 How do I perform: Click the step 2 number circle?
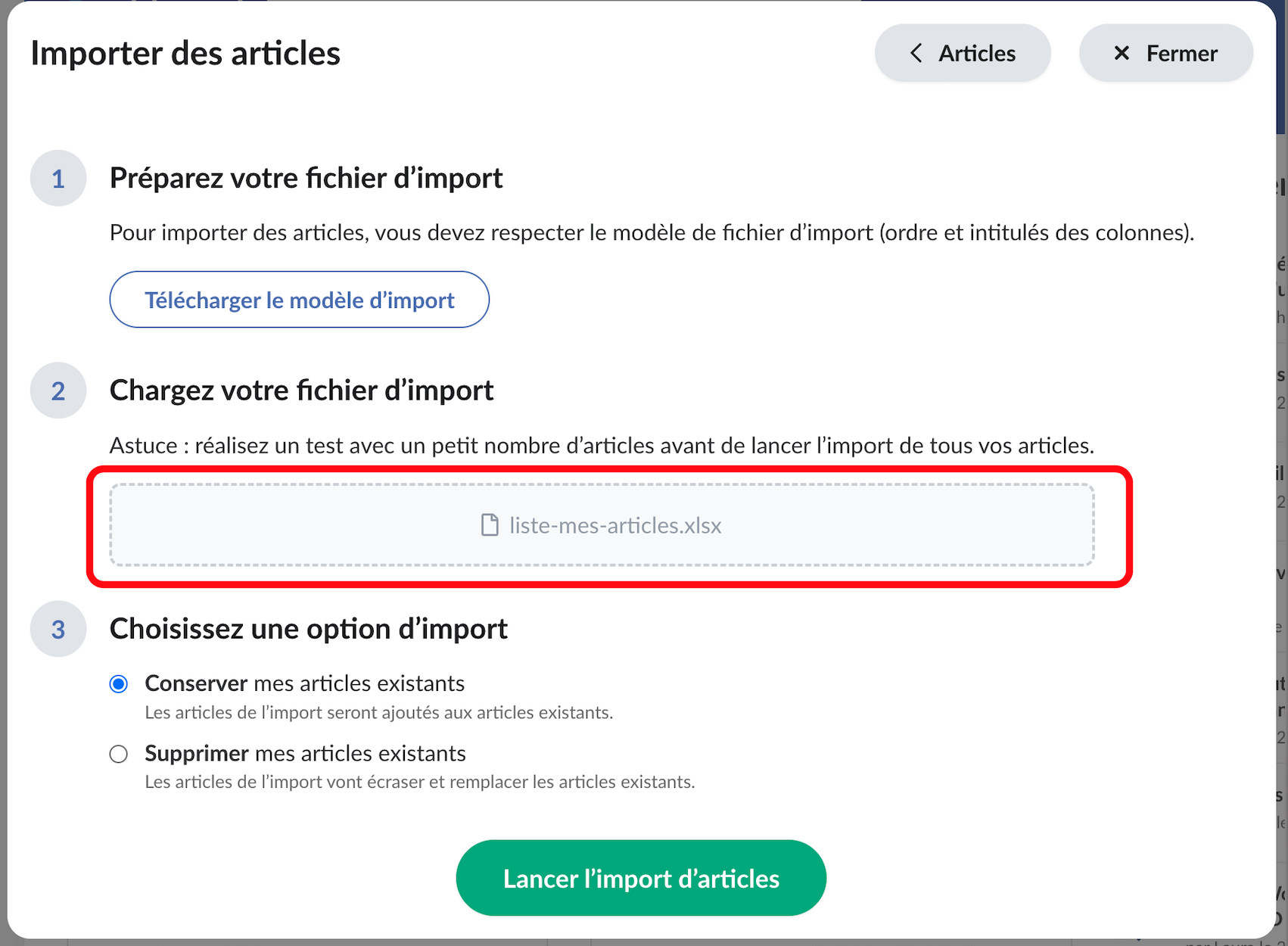click(x=58, y=391)
